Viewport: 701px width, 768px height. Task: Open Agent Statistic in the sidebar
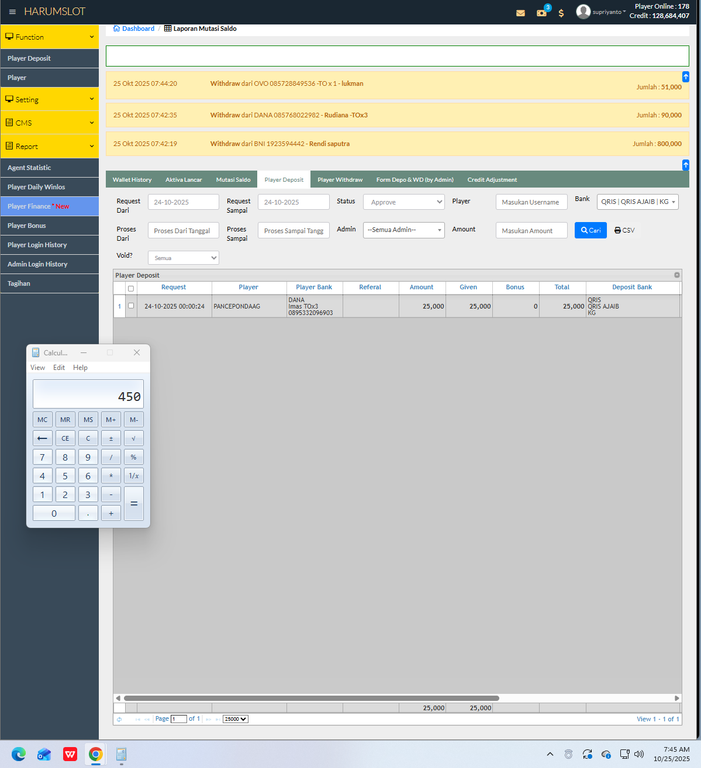point(49,168)
